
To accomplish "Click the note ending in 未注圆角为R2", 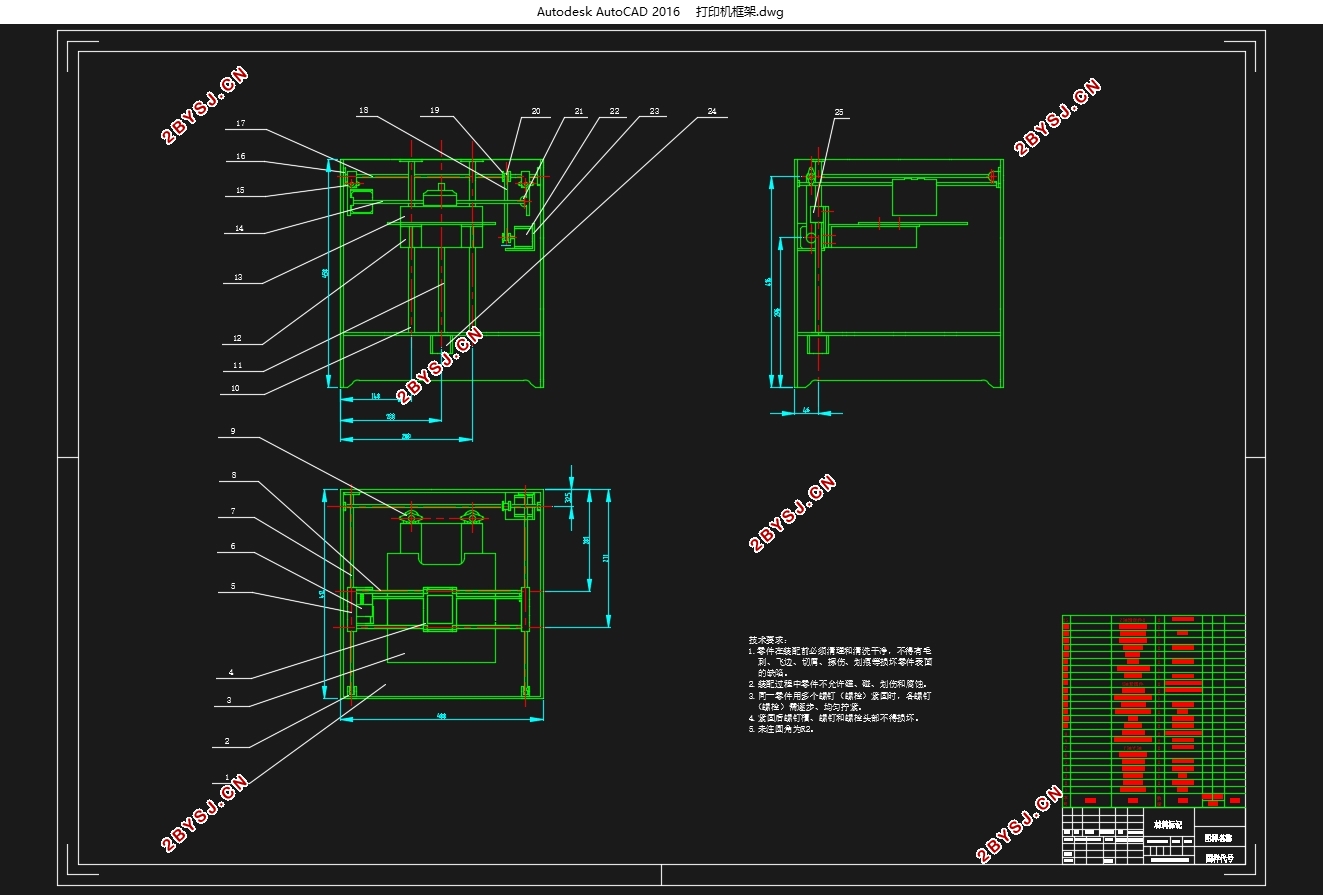I will click(782, 729).
